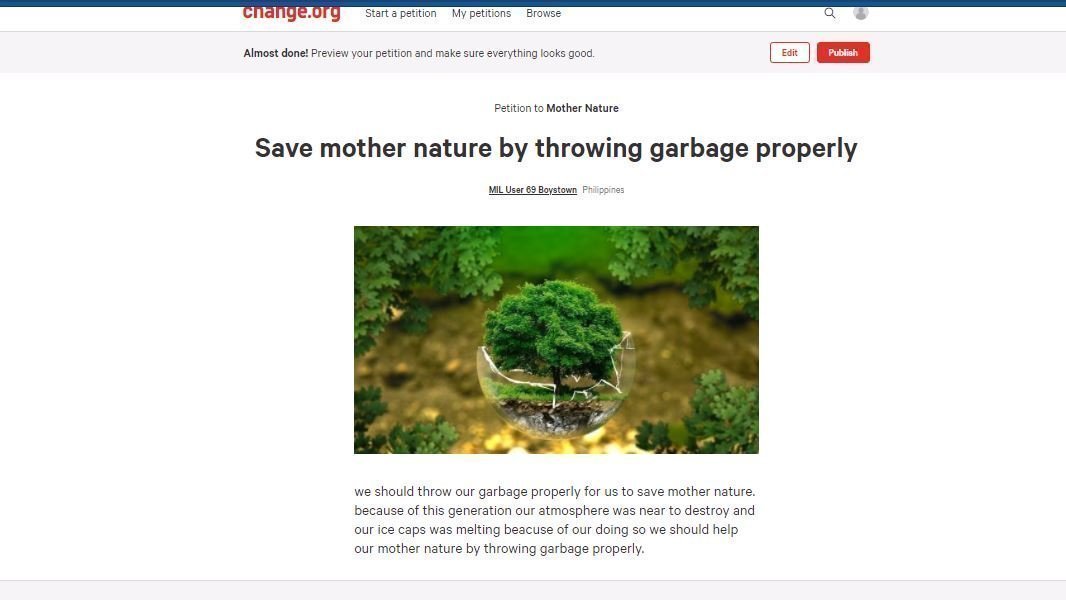The width and height of the screenshot is (1066, 600).
Task: Click the petition title heading
Action: coord(556,148)
